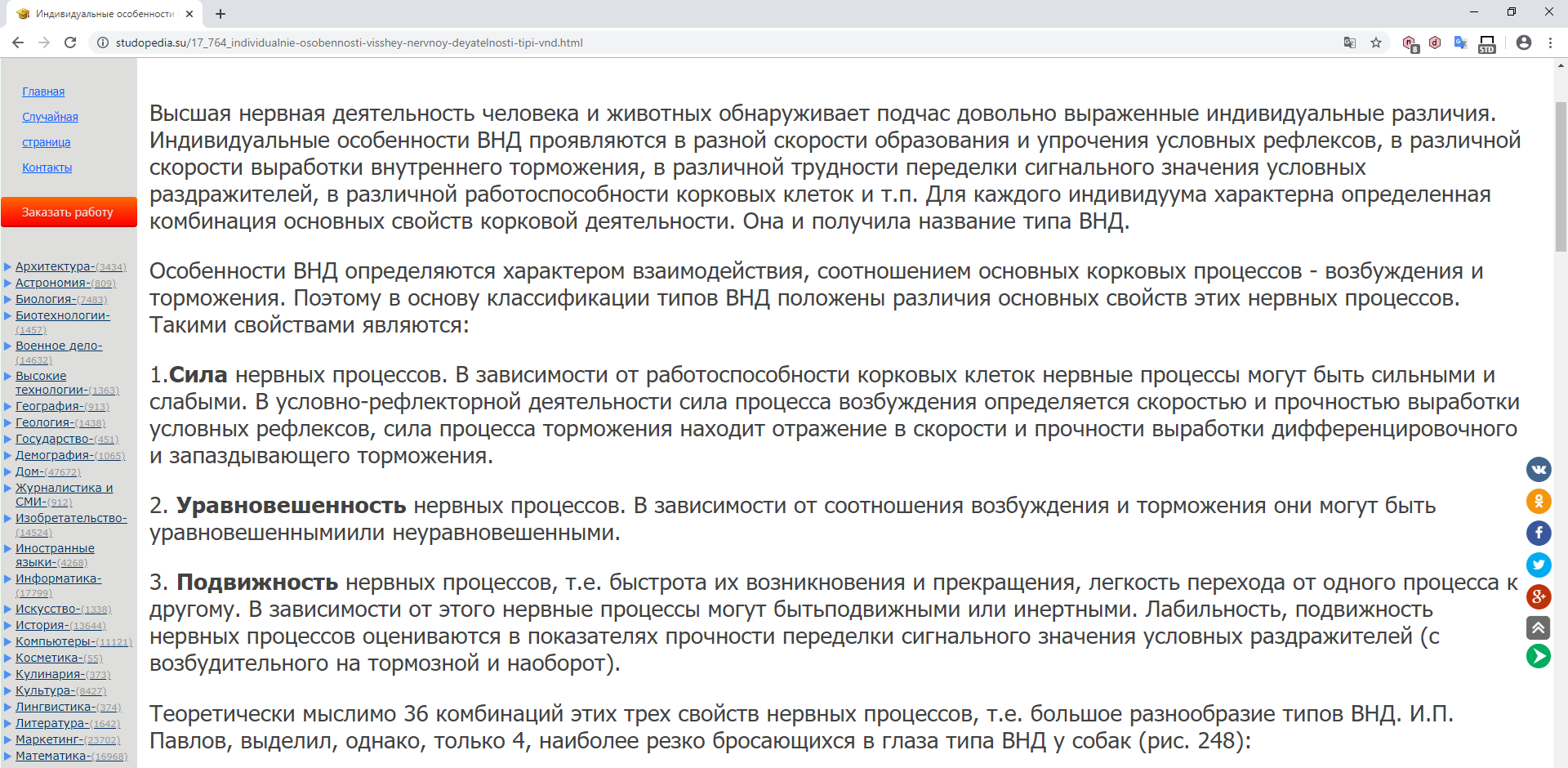Click the Google Translate extension icon
The image size is (1568, 768).
1460,42
